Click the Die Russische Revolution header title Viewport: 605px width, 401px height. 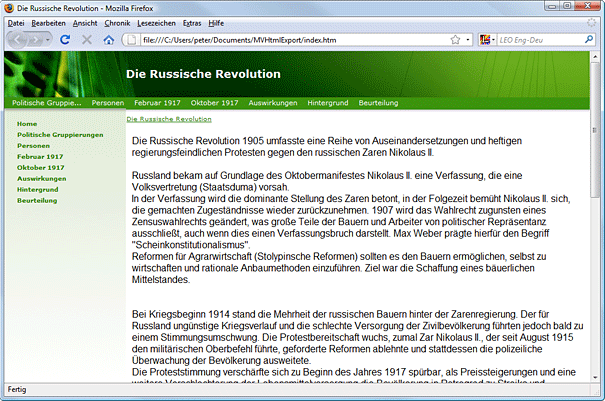click(x=203, y=74)
